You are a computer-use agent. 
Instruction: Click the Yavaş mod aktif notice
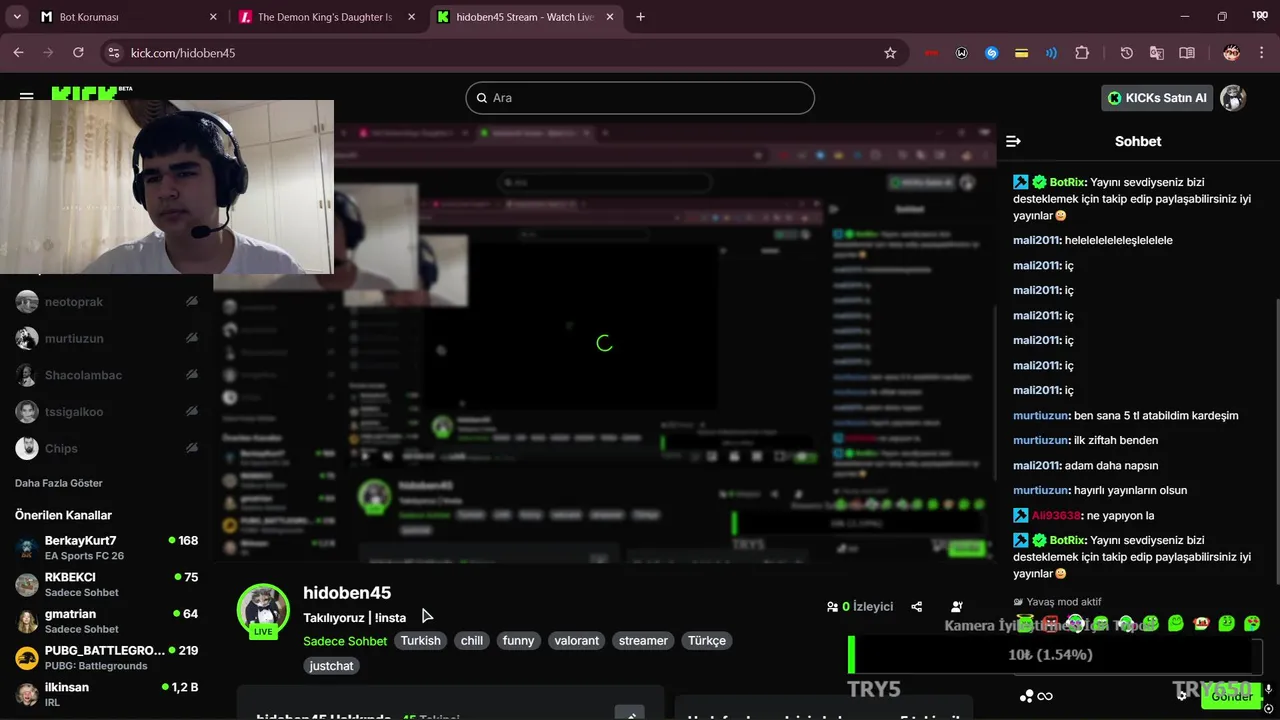tap(1057, 602)
